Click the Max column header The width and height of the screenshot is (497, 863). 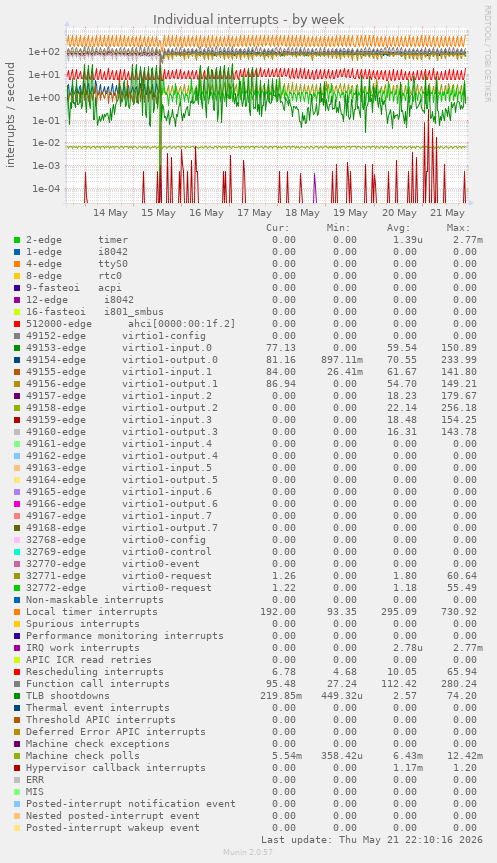point(458,228)
